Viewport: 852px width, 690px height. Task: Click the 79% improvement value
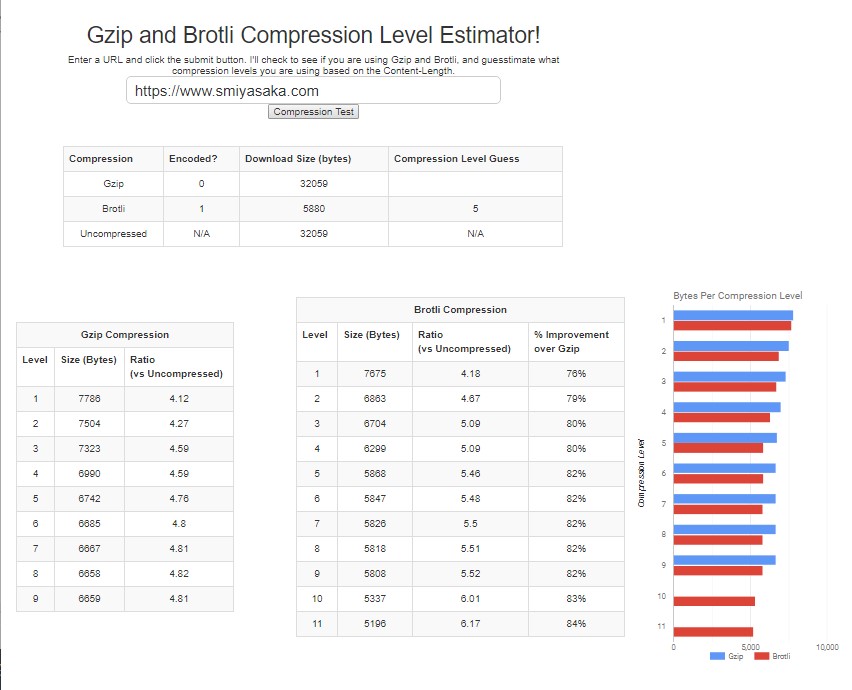coord(576,399)
